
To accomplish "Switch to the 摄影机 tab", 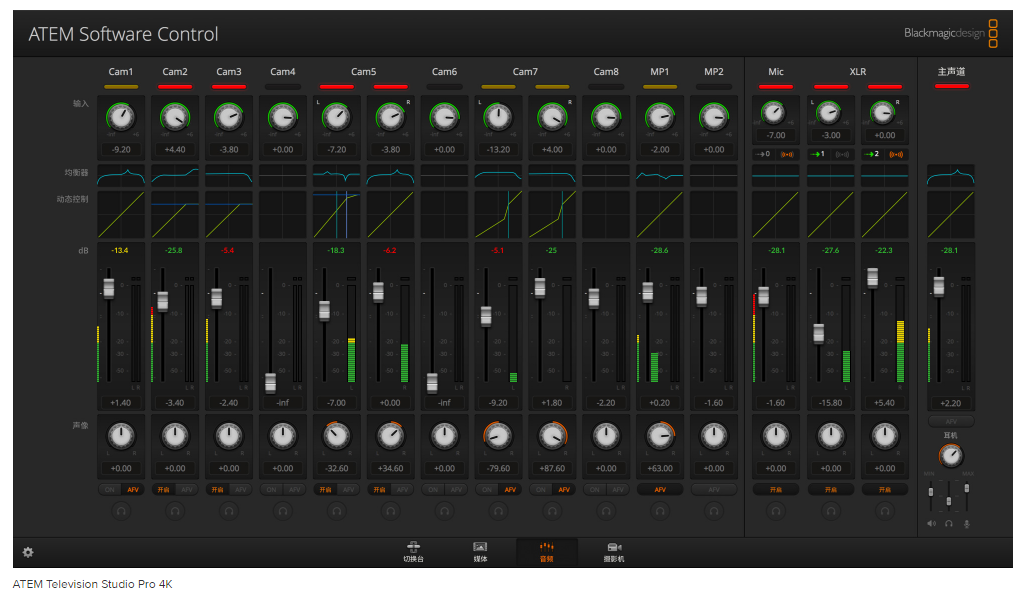I will tap(615, 552).
